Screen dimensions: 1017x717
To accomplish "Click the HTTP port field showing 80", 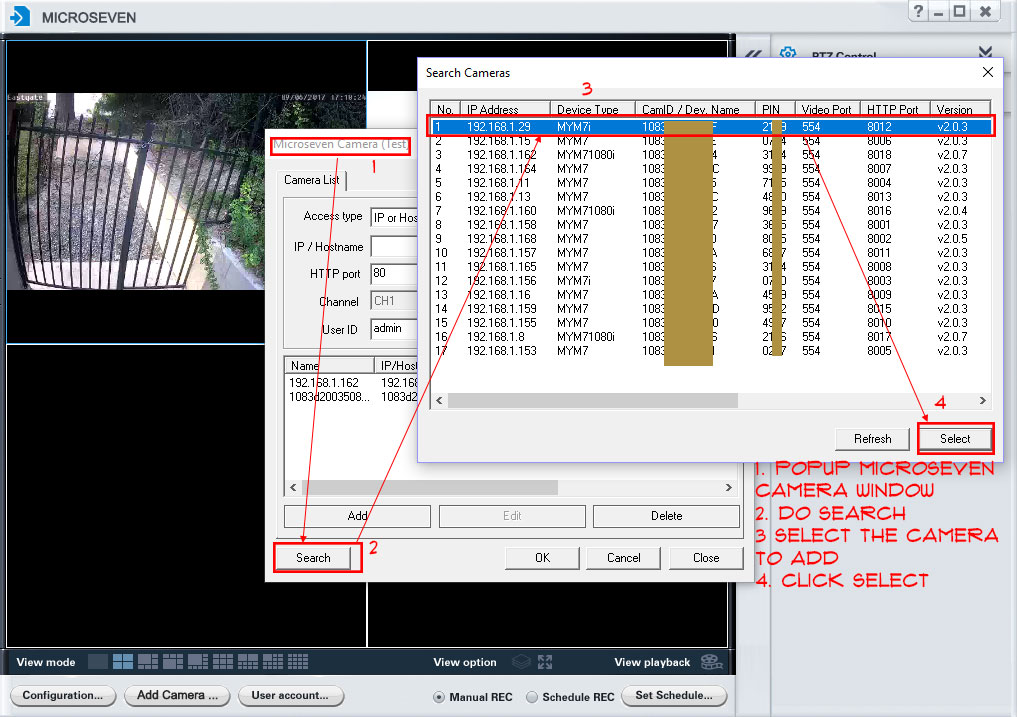I will point(394,273).
